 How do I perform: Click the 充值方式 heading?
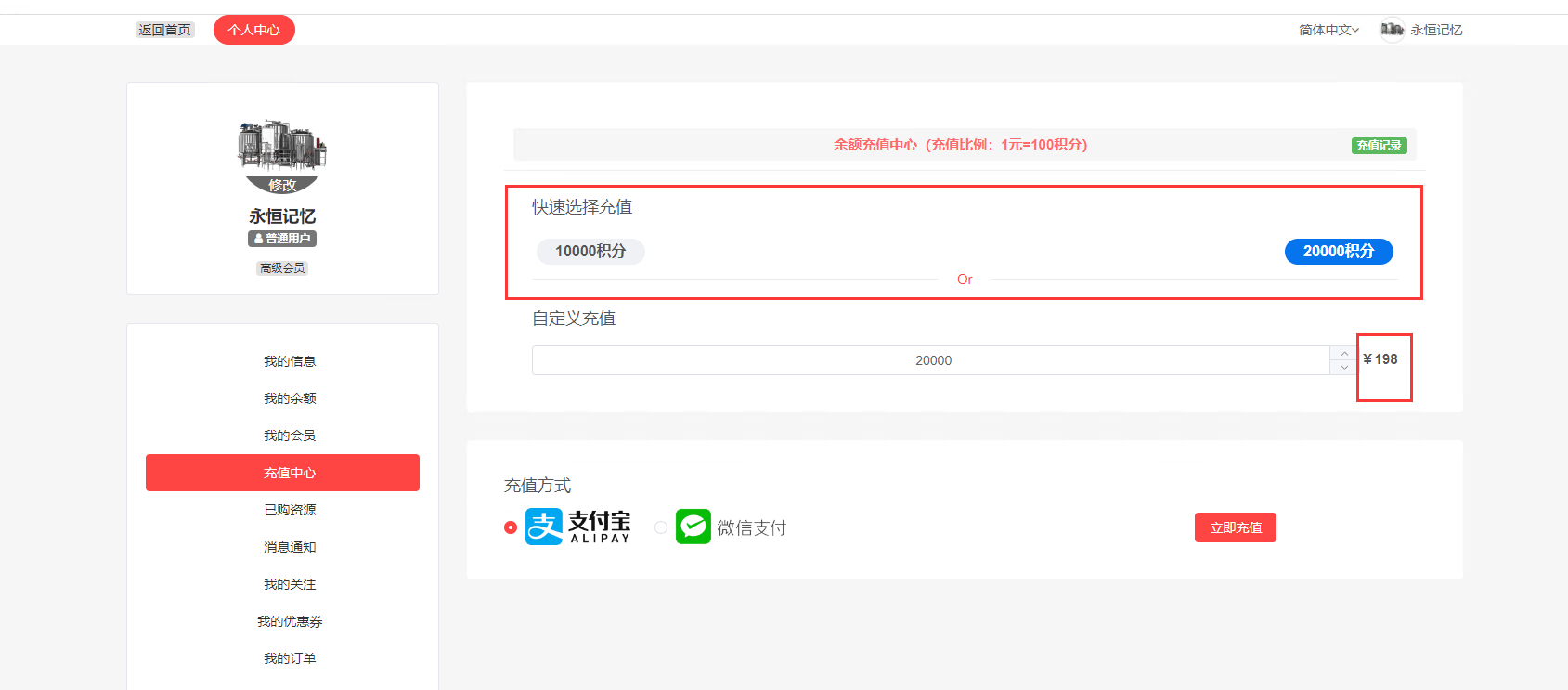pyautogui.click(x=538, y=486)
